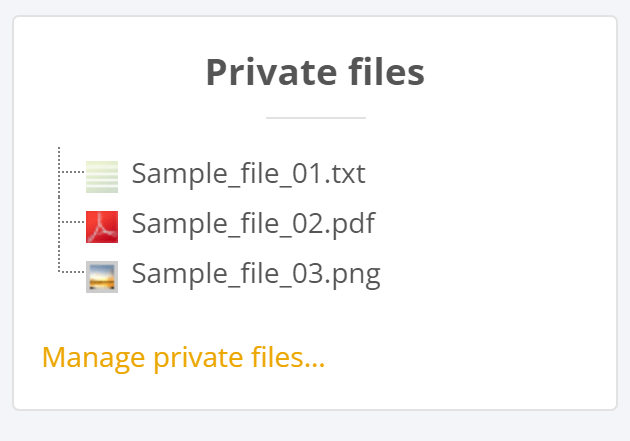
Task: Open the Manage private files link
Action: click(x=183, y=358)
